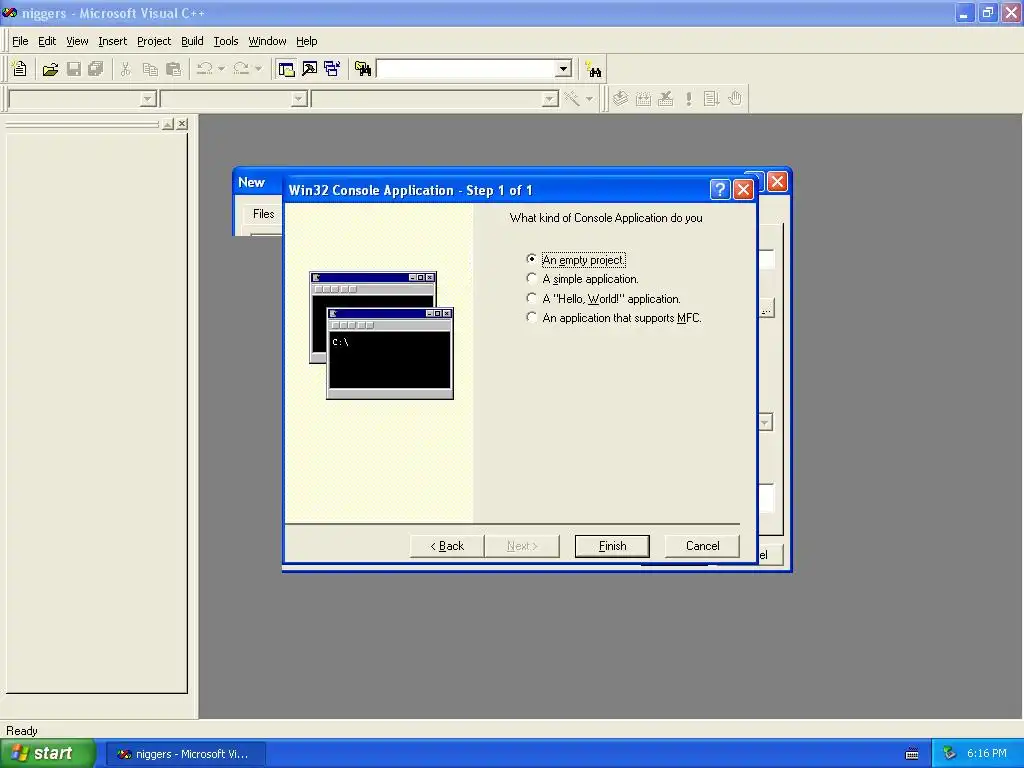Choose the 'Hello, World!' application option

532,298
